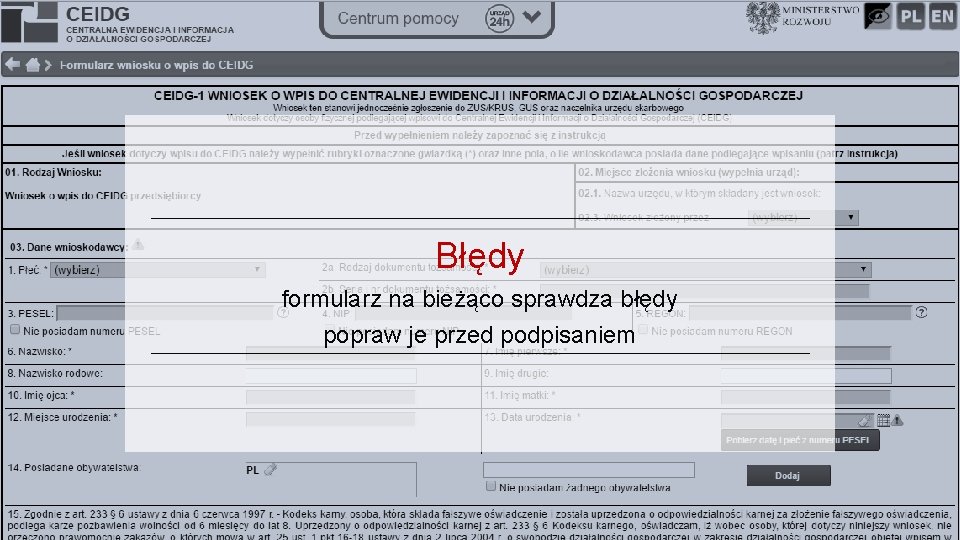Viewport: 960px width, 540px height.
Task: Expand the Centrum pomocy chevron
Action: pyautogui.click(x=532, y=17)
